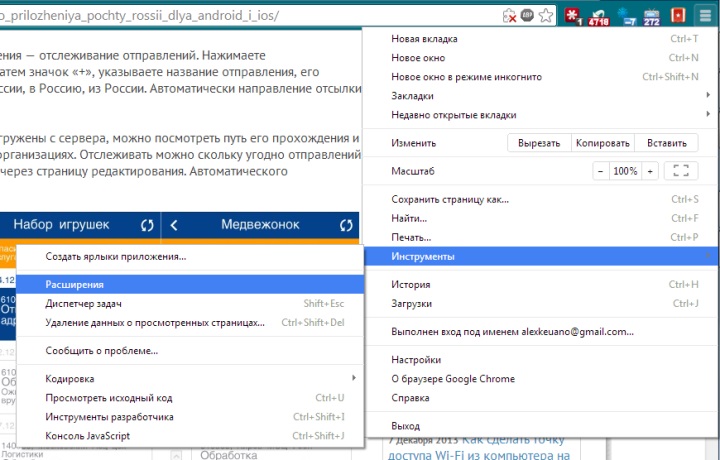
Task: Click the 100% zoom value
Action: (625, 171)
